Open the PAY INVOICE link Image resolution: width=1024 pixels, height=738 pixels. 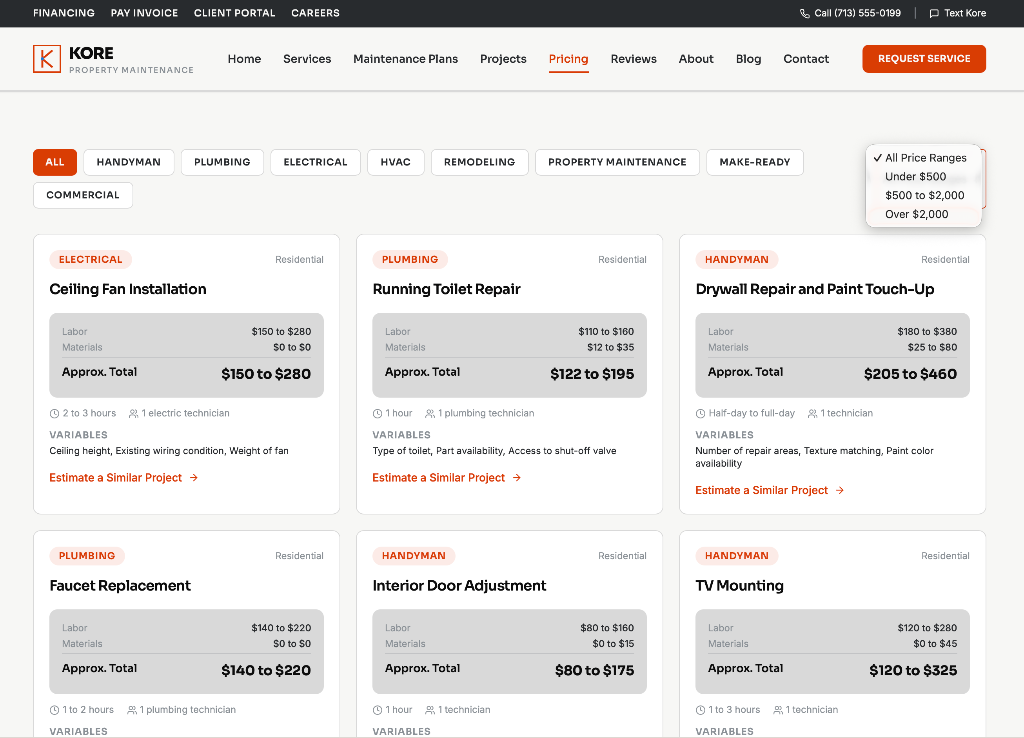click(144, 13)
